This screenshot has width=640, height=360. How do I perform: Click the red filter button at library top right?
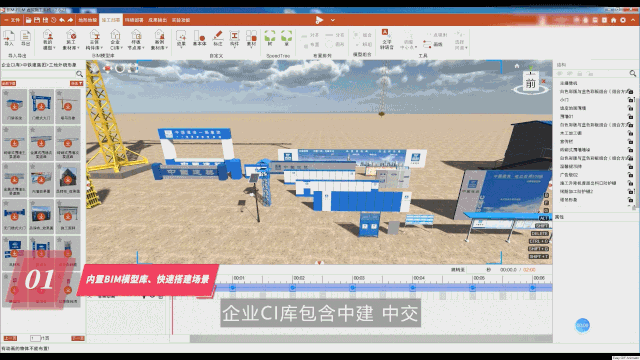(x=77, y=83)
